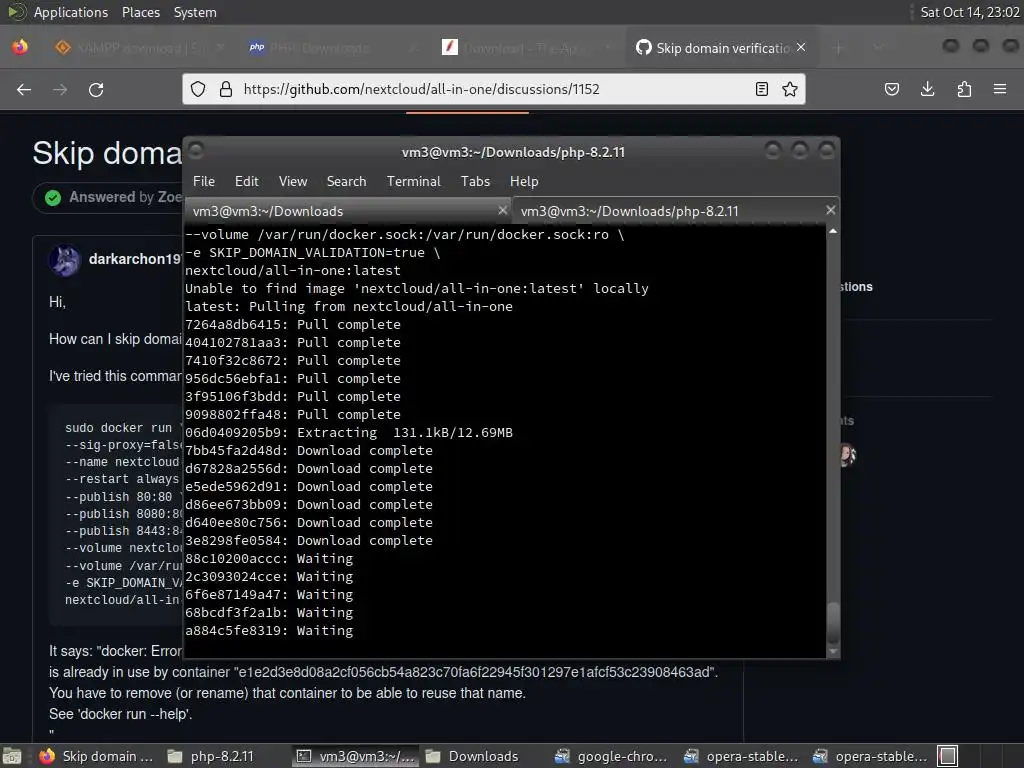Click the terminal scrollbar thumb

click(833, 623)
